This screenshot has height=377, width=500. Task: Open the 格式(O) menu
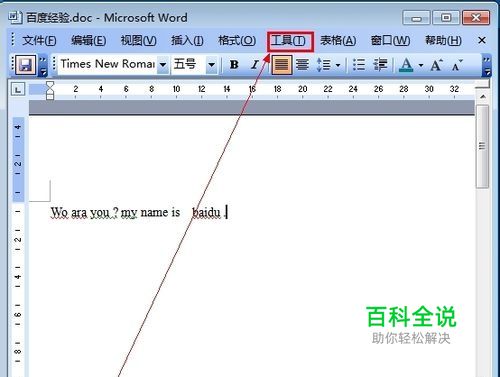click(x=237, y=41)
